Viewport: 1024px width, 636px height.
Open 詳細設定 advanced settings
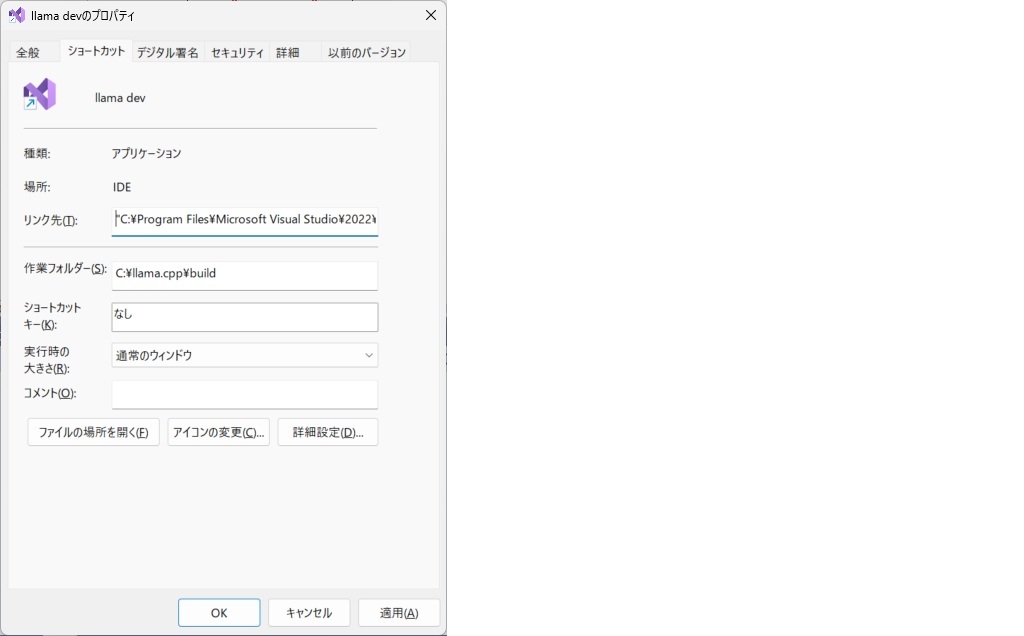click(328, 432)
